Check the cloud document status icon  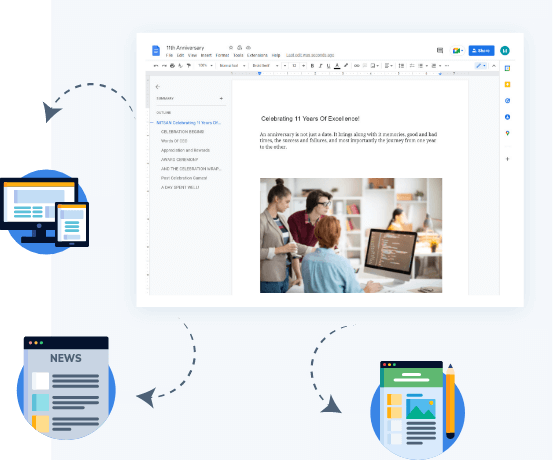(x=248, y=48)
